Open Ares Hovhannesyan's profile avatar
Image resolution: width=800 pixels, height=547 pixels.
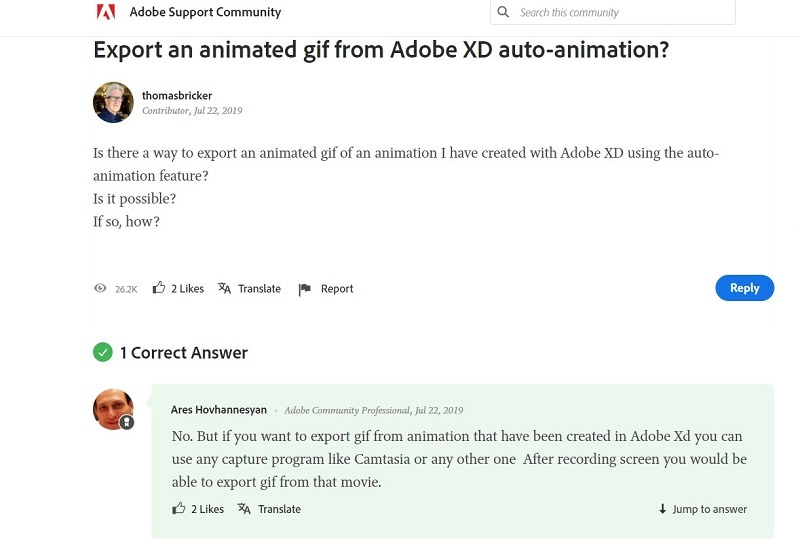tap(113, 409)
